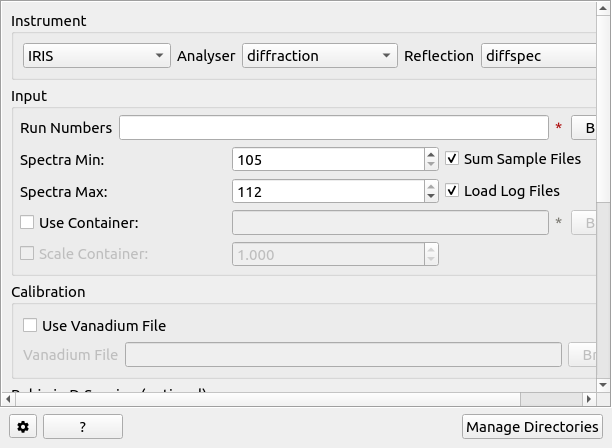Image resolution: width=612 pixels, height=448 pixels.
Task: Click the question mark help button
Action: tap(82, 427)
